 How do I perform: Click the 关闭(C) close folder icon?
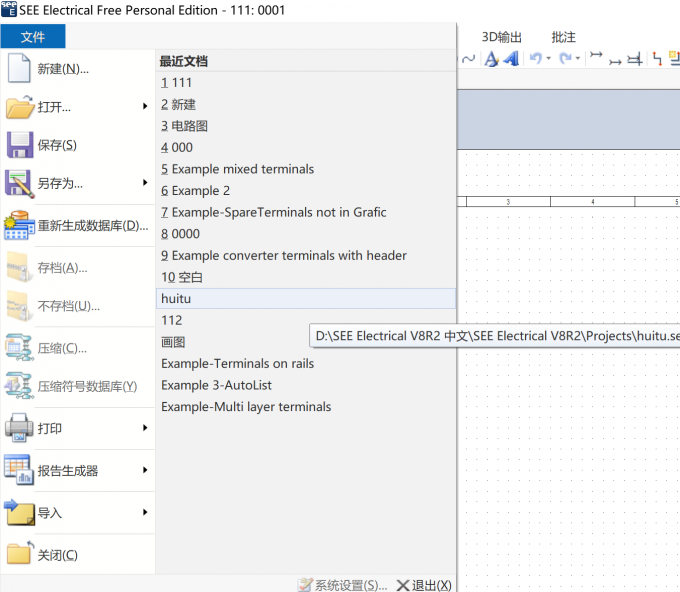point(20,554)
